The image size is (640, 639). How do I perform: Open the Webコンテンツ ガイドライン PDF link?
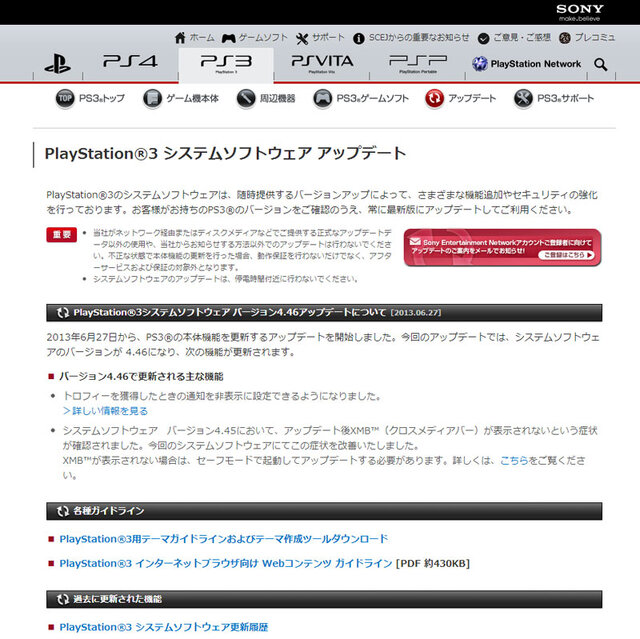point(226,564)
